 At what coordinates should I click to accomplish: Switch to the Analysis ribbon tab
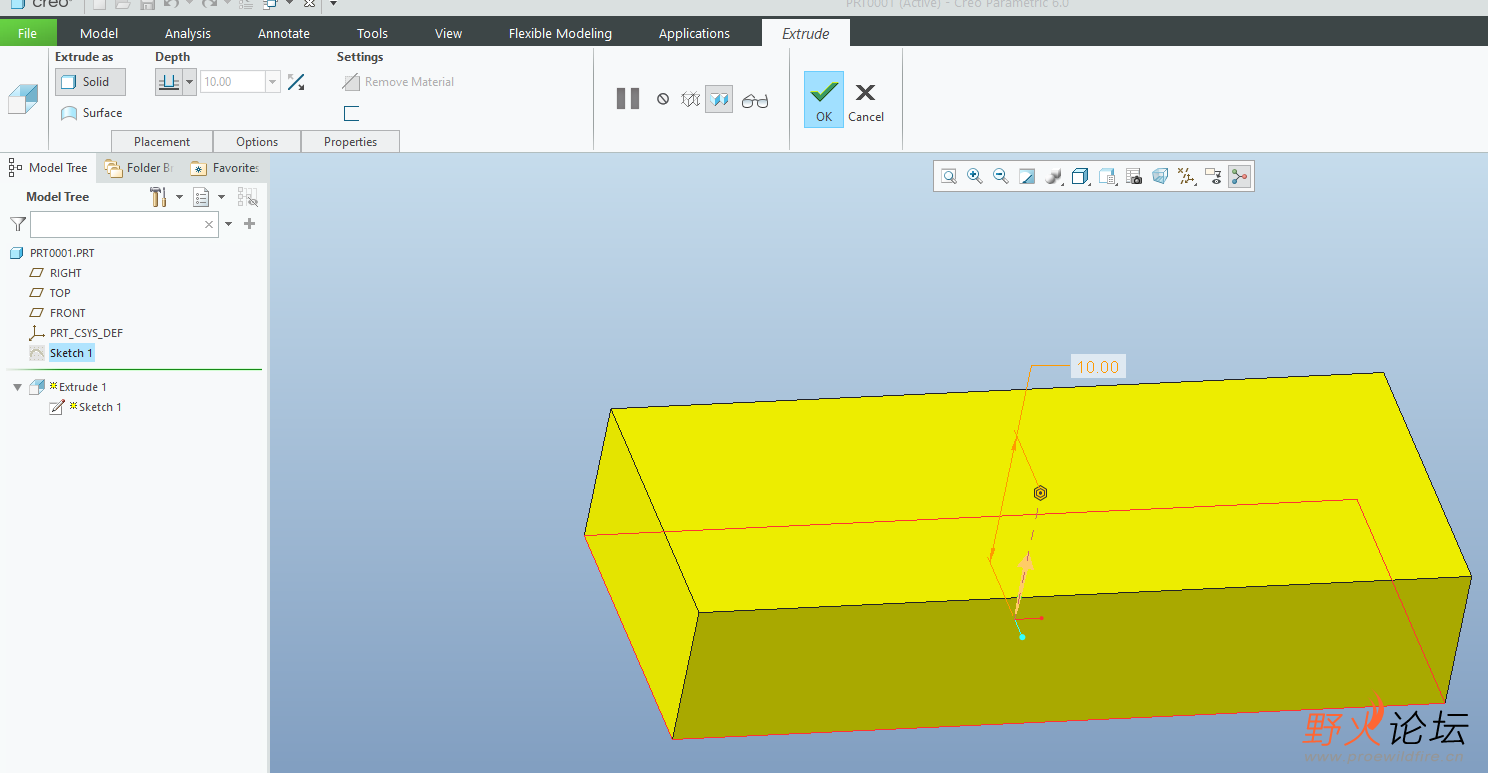click(x=188, y=33)
